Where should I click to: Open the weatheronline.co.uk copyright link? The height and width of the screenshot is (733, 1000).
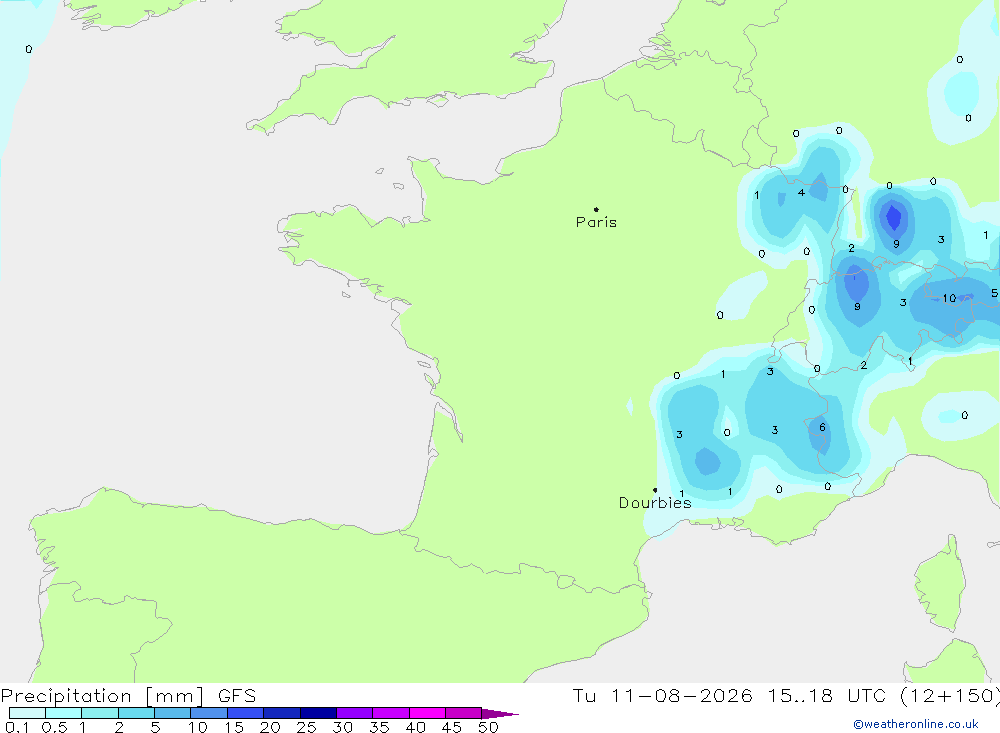[x=916, y=724]
